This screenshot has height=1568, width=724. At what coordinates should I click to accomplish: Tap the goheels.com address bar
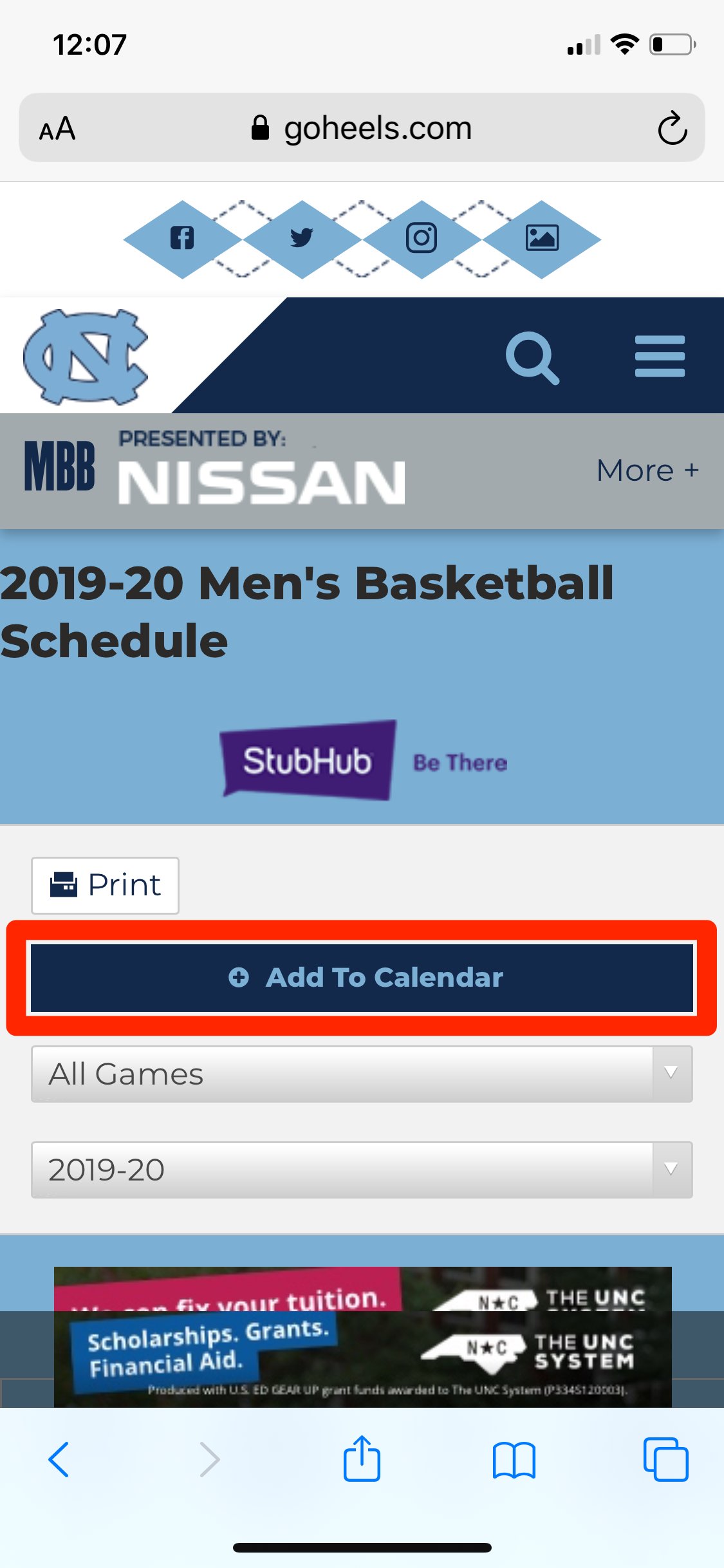pyautogui.click(x=362, y=128)
